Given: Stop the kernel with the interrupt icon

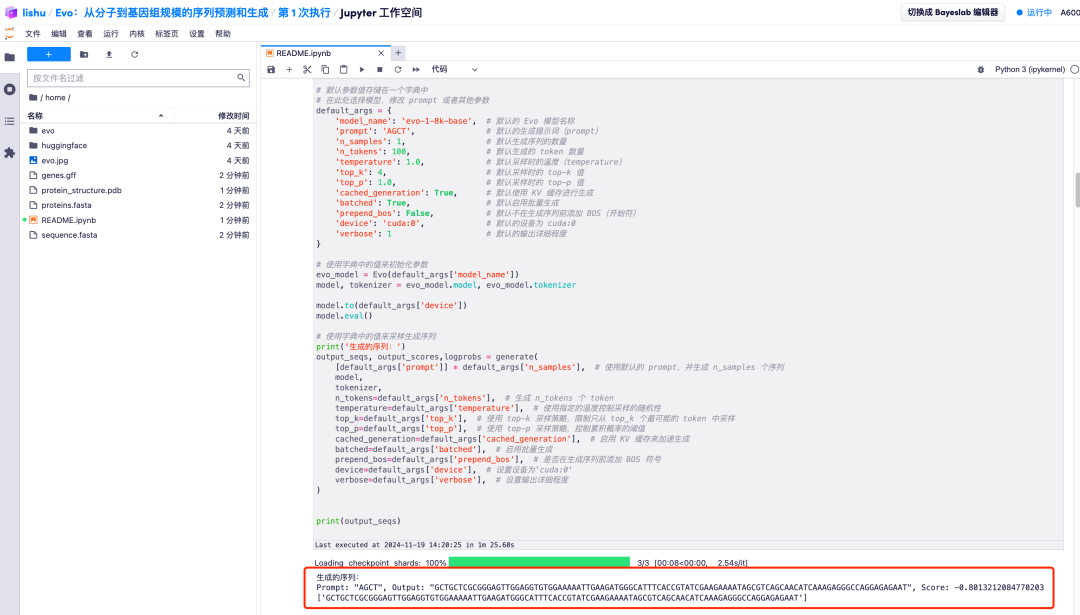Looking at the screenshot, I should 380,70.
